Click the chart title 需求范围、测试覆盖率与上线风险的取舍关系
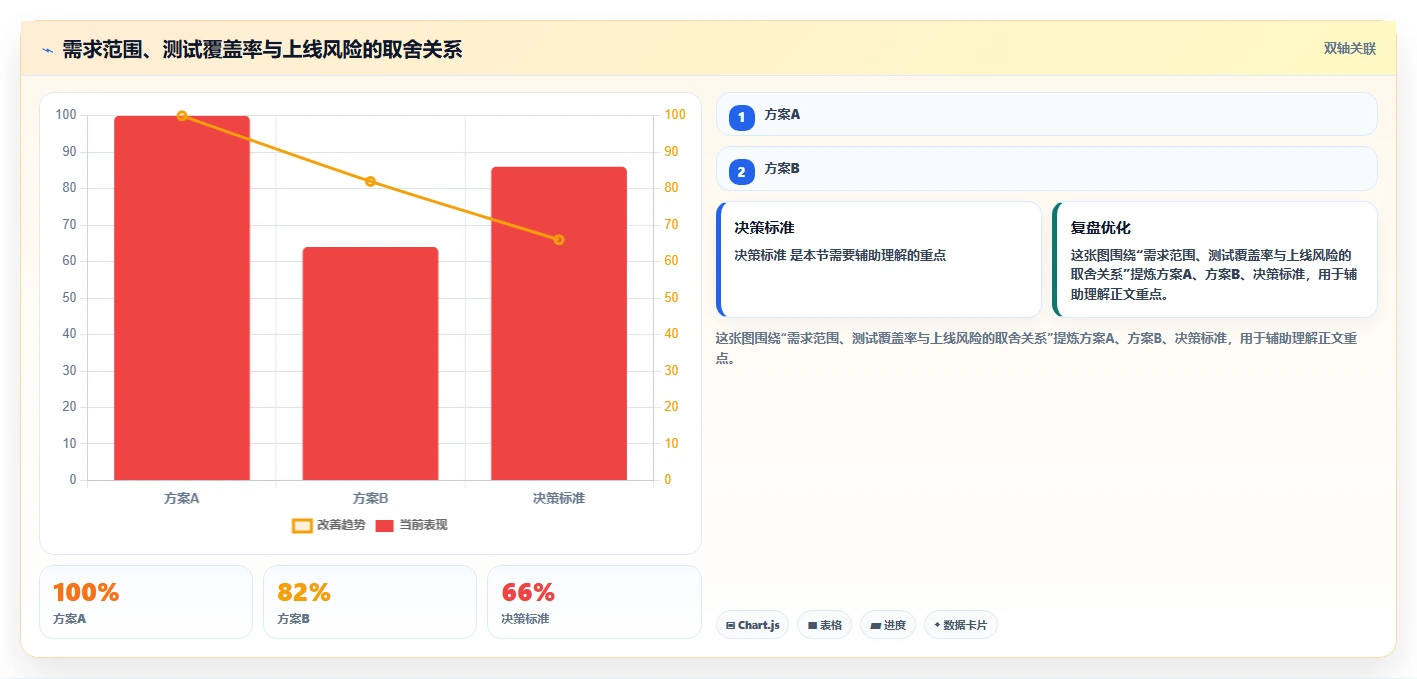The height and width of the screenshot is (679, 1417). coord(262,50)
